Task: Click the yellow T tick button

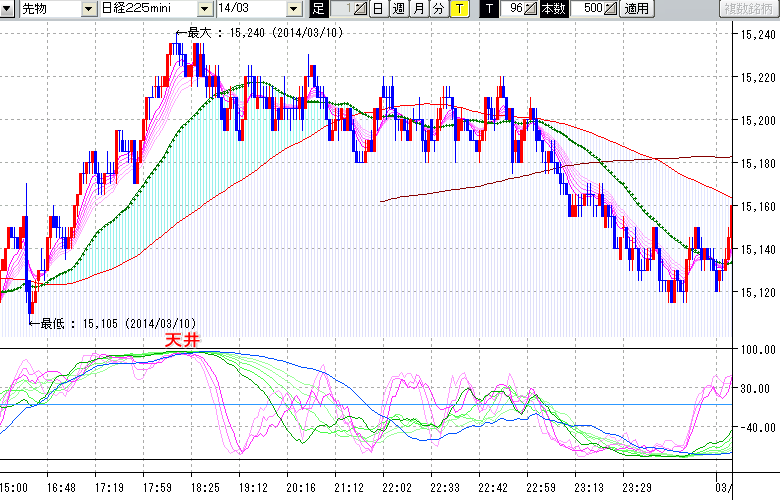Action: [x=458, y=9]
